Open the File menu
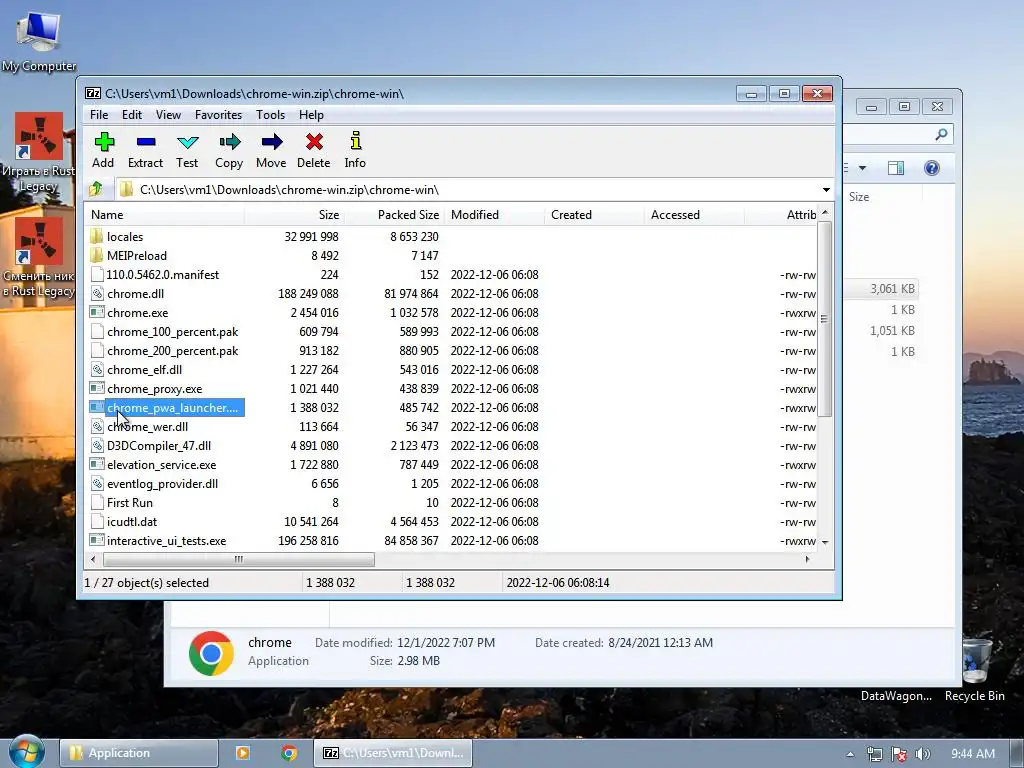Image resolution: width=1024 pixels, height=768 pixels. tap(99, 115)
